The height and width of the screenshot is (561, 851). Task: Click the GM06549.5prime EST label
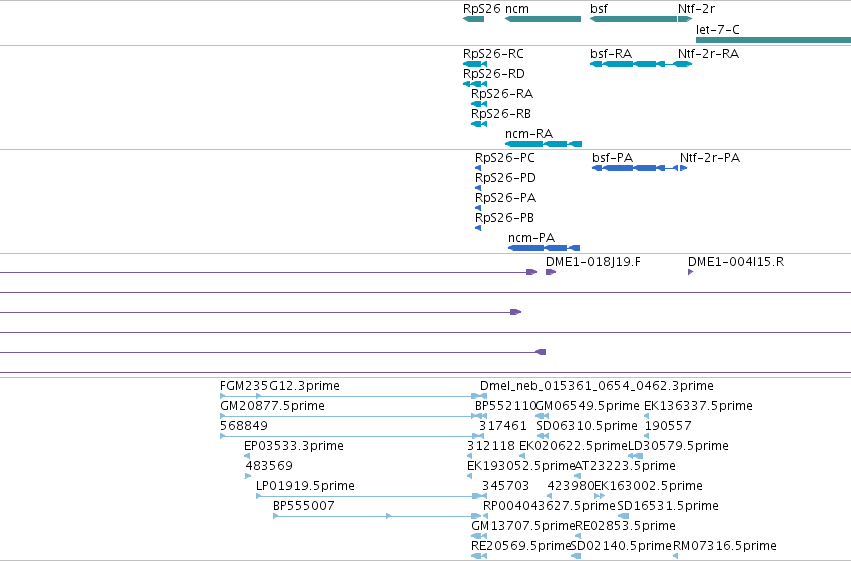pyautogui.click(x=588, y=406)
